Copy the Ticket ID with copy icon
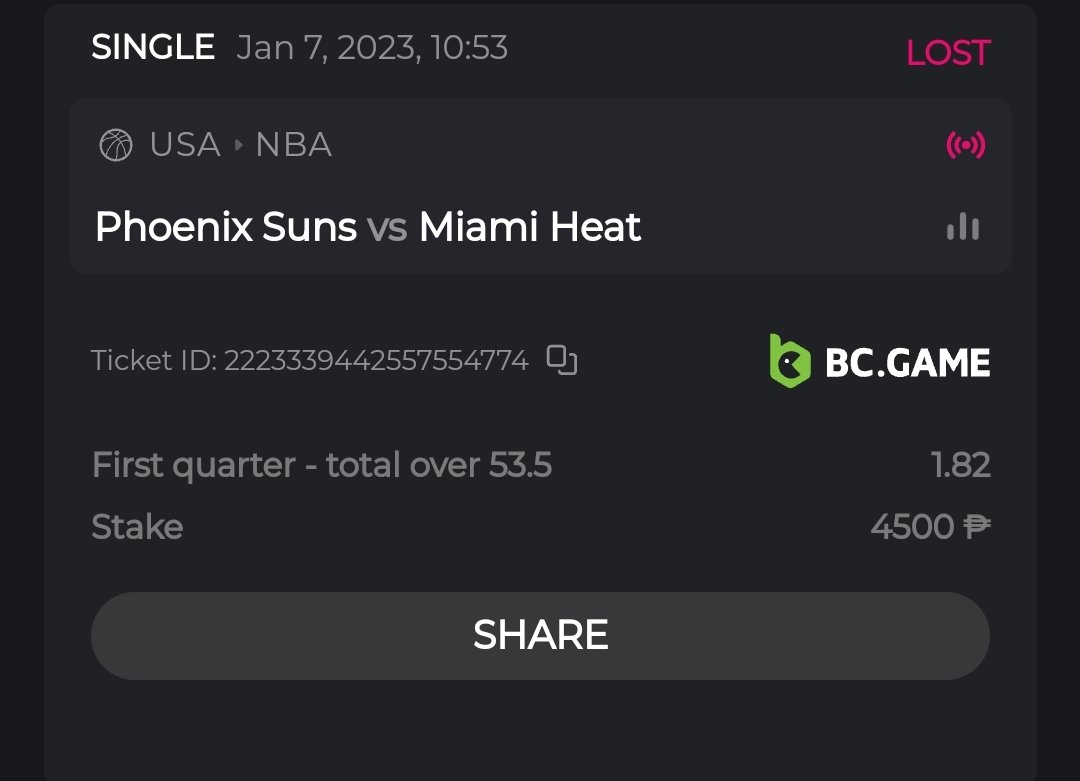This screenshot has width=1080, height=781. 562,360
